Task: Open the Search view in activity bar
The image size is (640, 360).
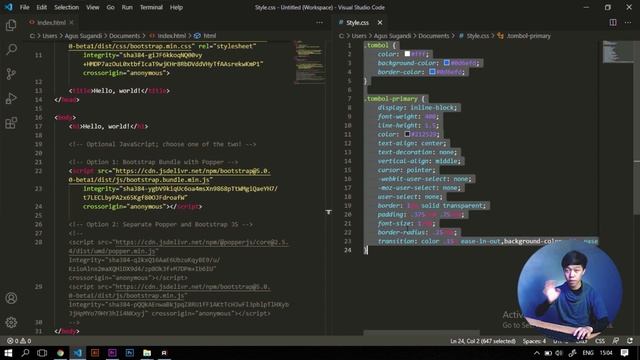Action: (x=11, y=49)
